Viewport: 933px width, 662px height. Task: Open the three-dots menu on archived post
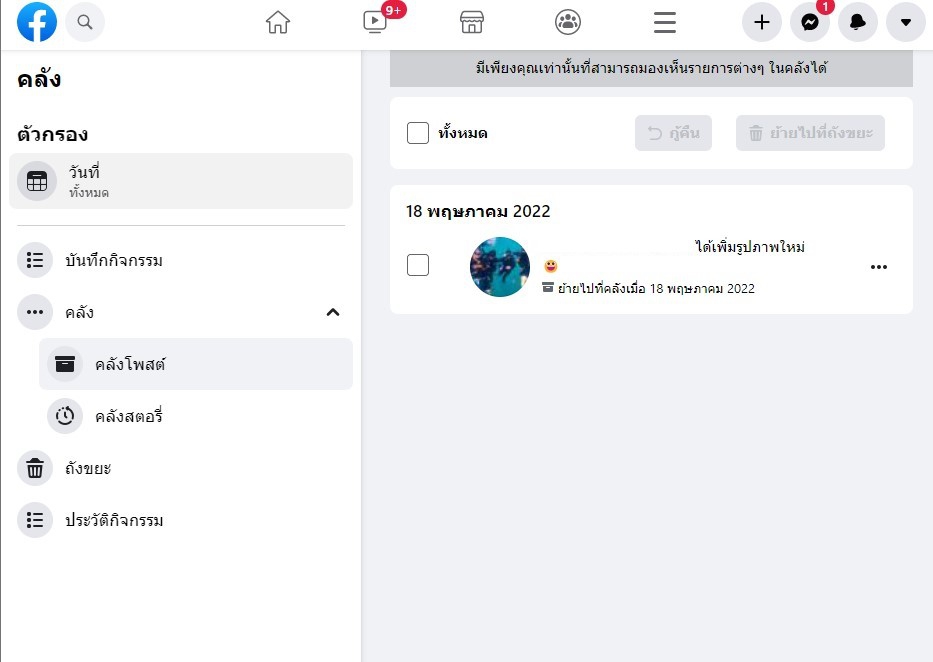point(879,267)
